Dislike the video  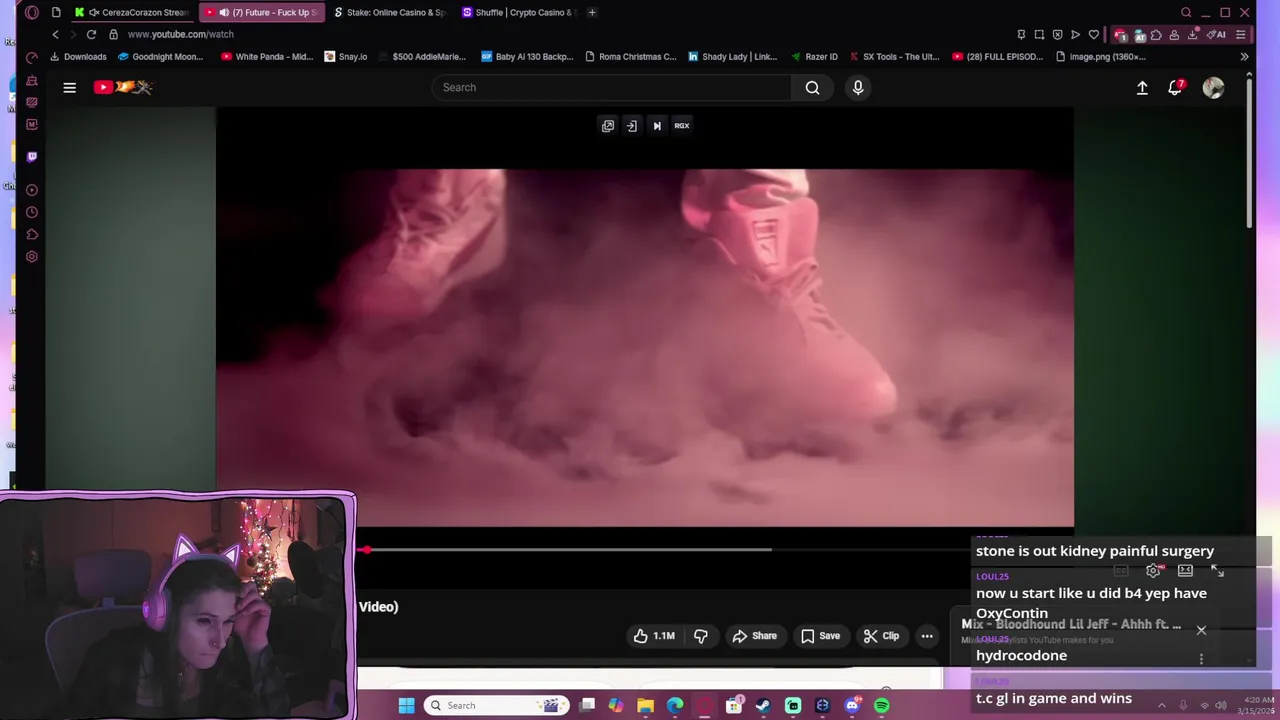[x=701, y=636]
